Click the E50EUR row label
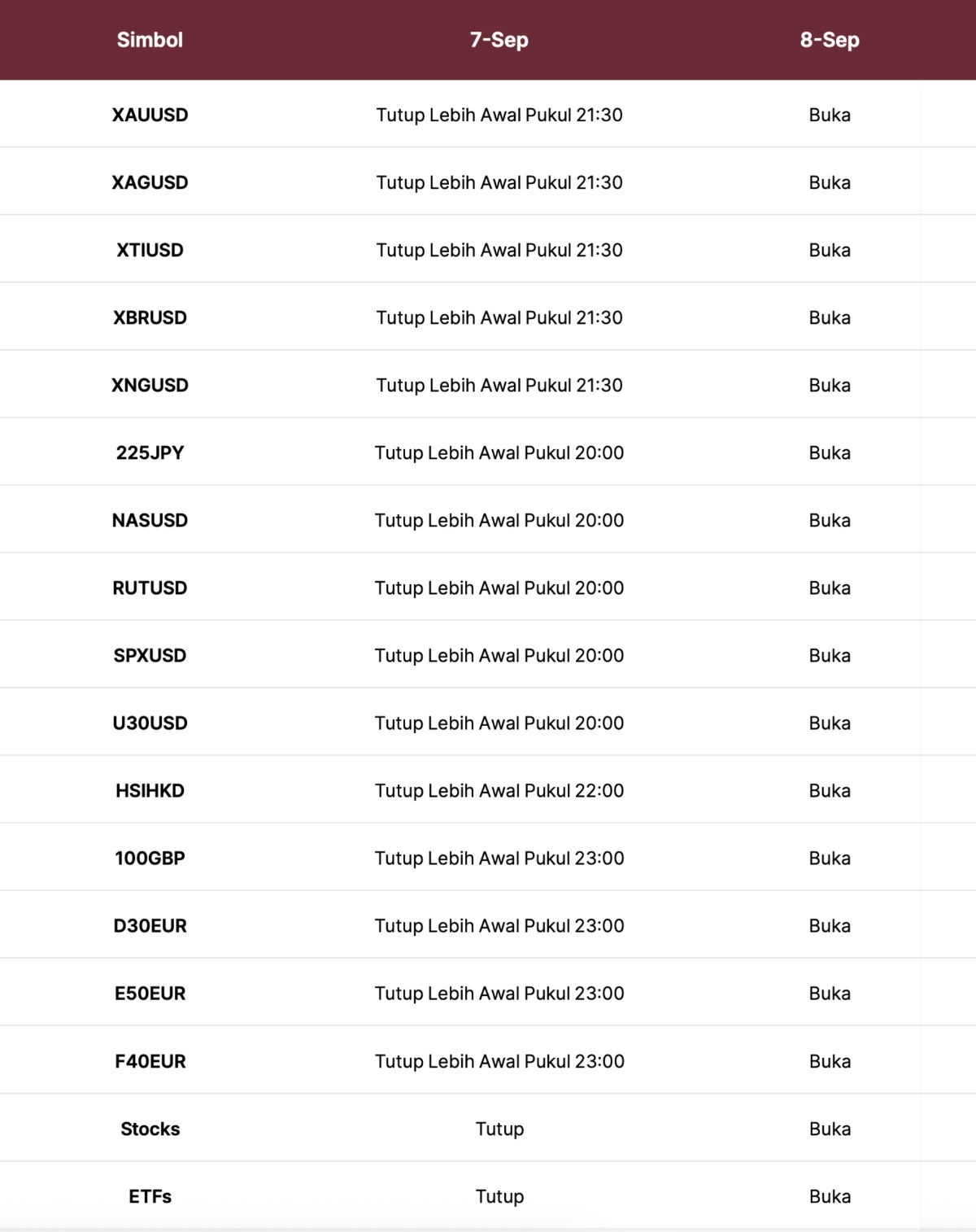 pos(150,993)
